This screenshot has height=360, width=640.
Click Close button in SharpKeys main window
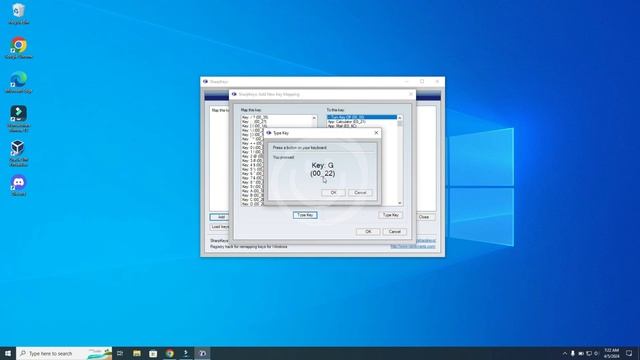[x=424, y=217]
